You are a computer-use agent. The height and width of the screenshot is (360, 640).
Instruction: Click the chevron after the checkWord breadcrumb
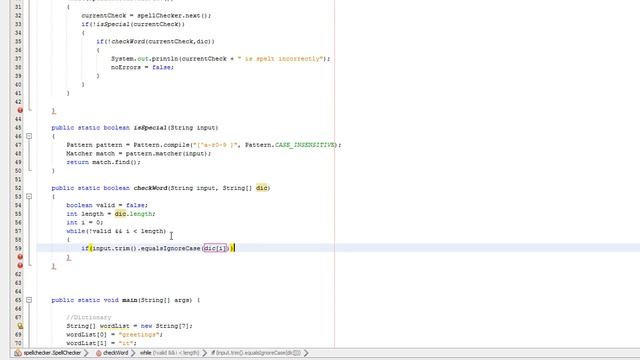pos(133,353)
